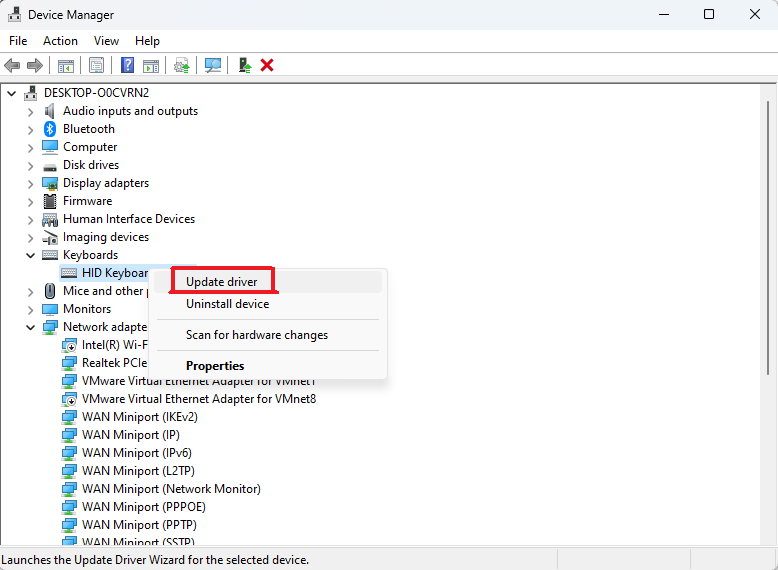Collapse the DESKTOP-O0CVRN2 root node
The height and width of the screenshot is (570, 778).
[12, 93]
